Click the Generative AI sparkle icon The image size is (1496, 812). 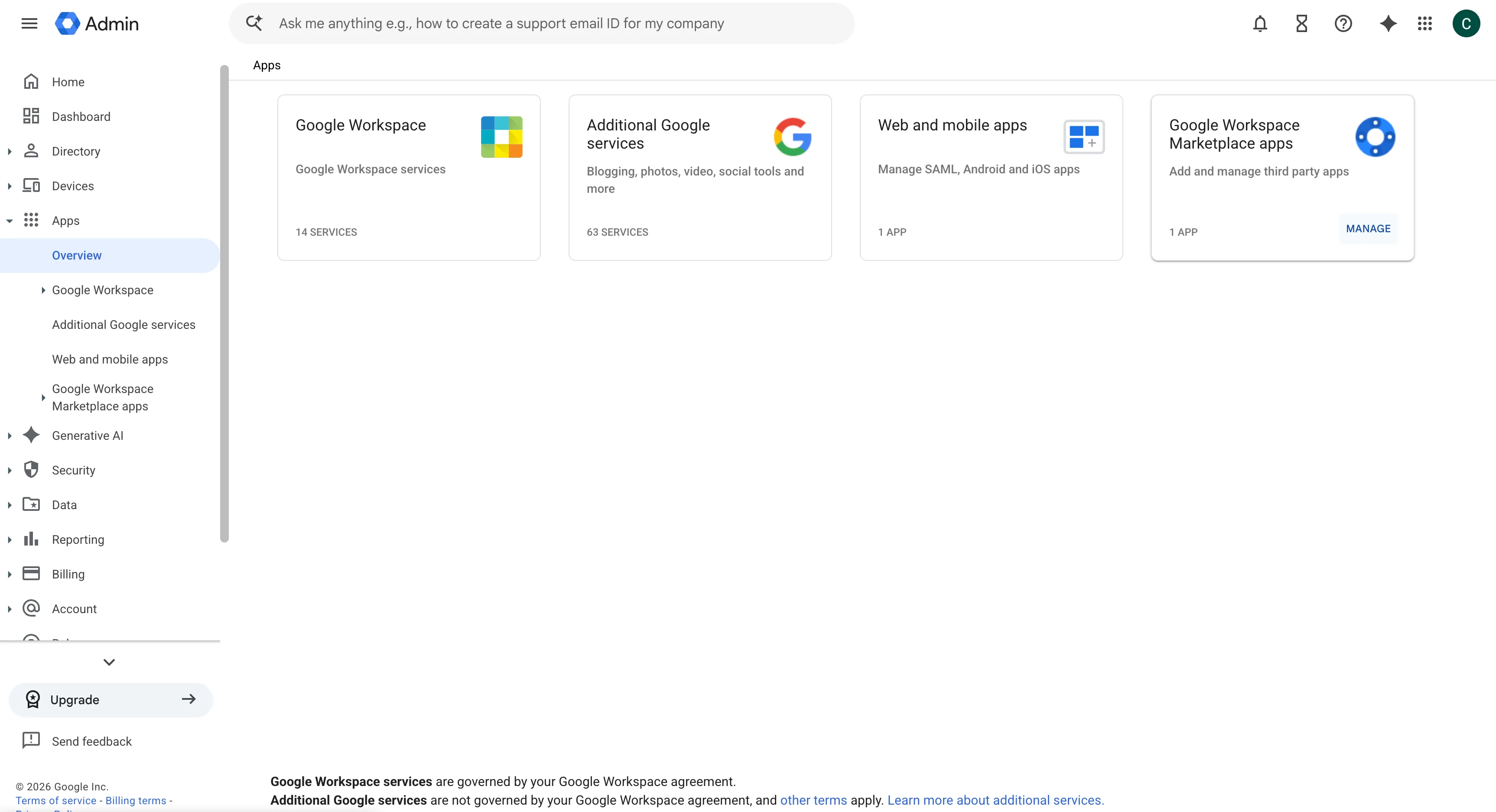[31, 435]
